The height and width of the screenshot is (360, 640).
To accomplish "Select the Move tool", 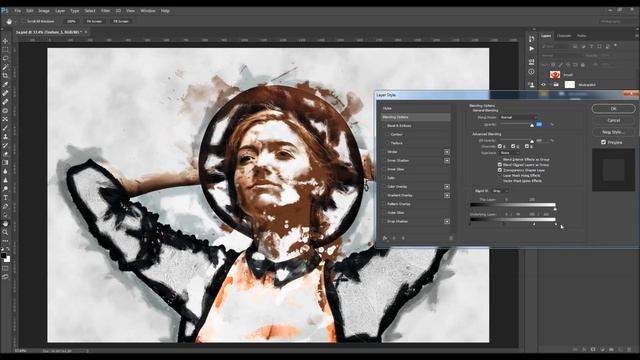I will [5, 41].
